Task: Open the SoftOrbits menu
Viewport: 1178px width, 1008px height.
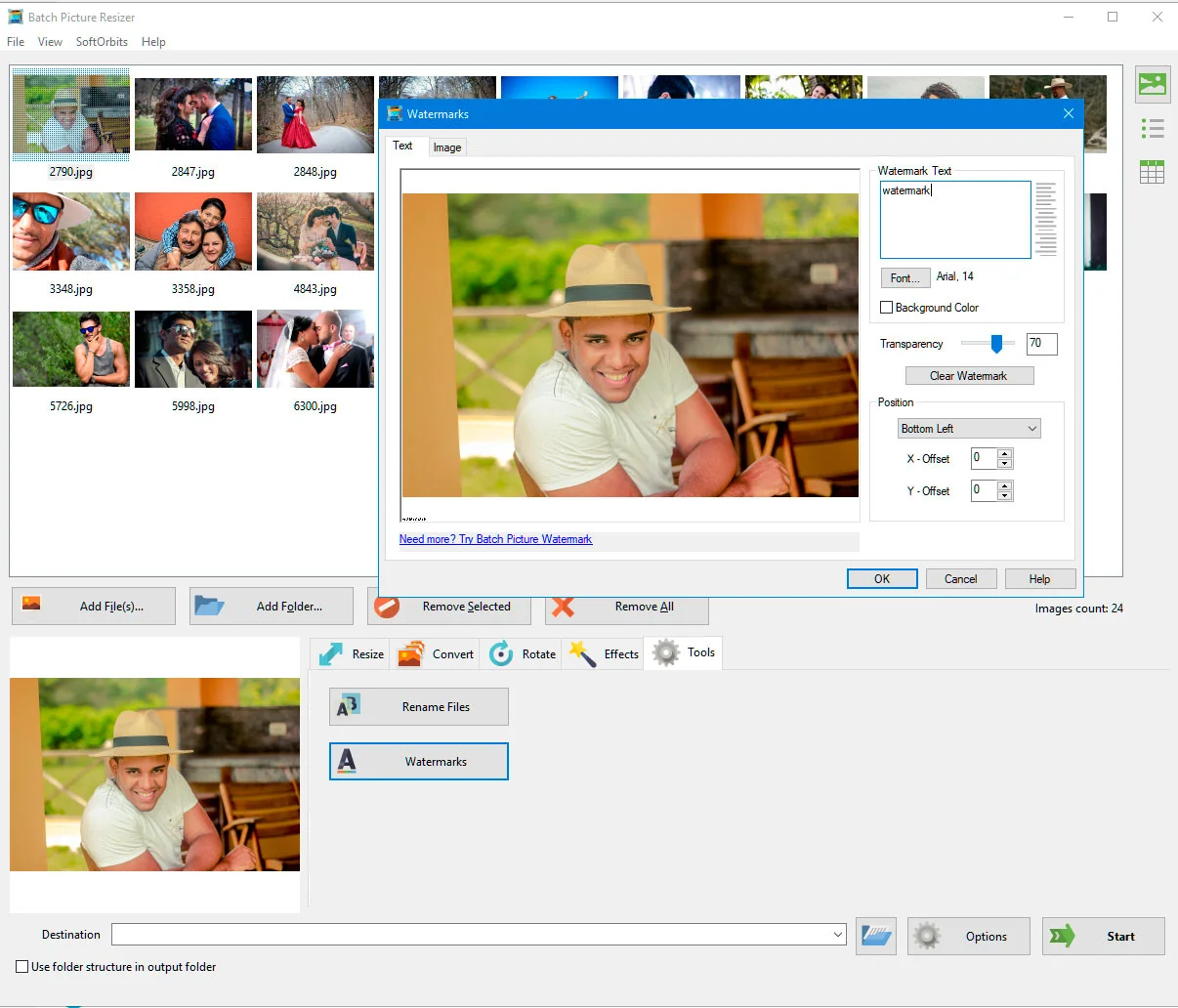Action: [x=101, y=42]
